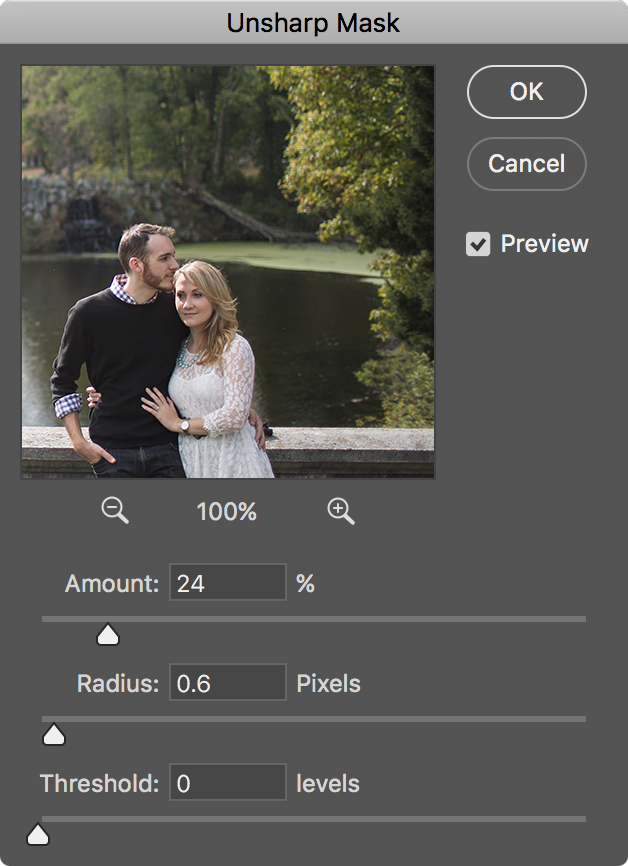This screenshot has width=628, height=866.
Task: Confirm sharpening with the OK button
Action: pos(527,92)
